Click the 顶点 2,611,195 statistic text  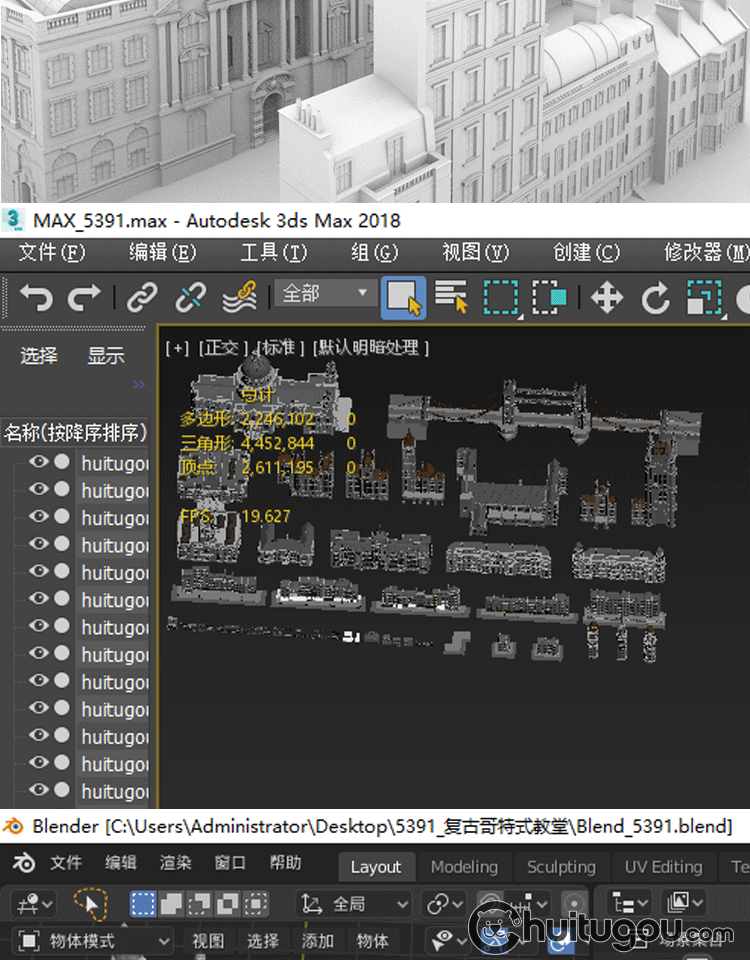246,468
